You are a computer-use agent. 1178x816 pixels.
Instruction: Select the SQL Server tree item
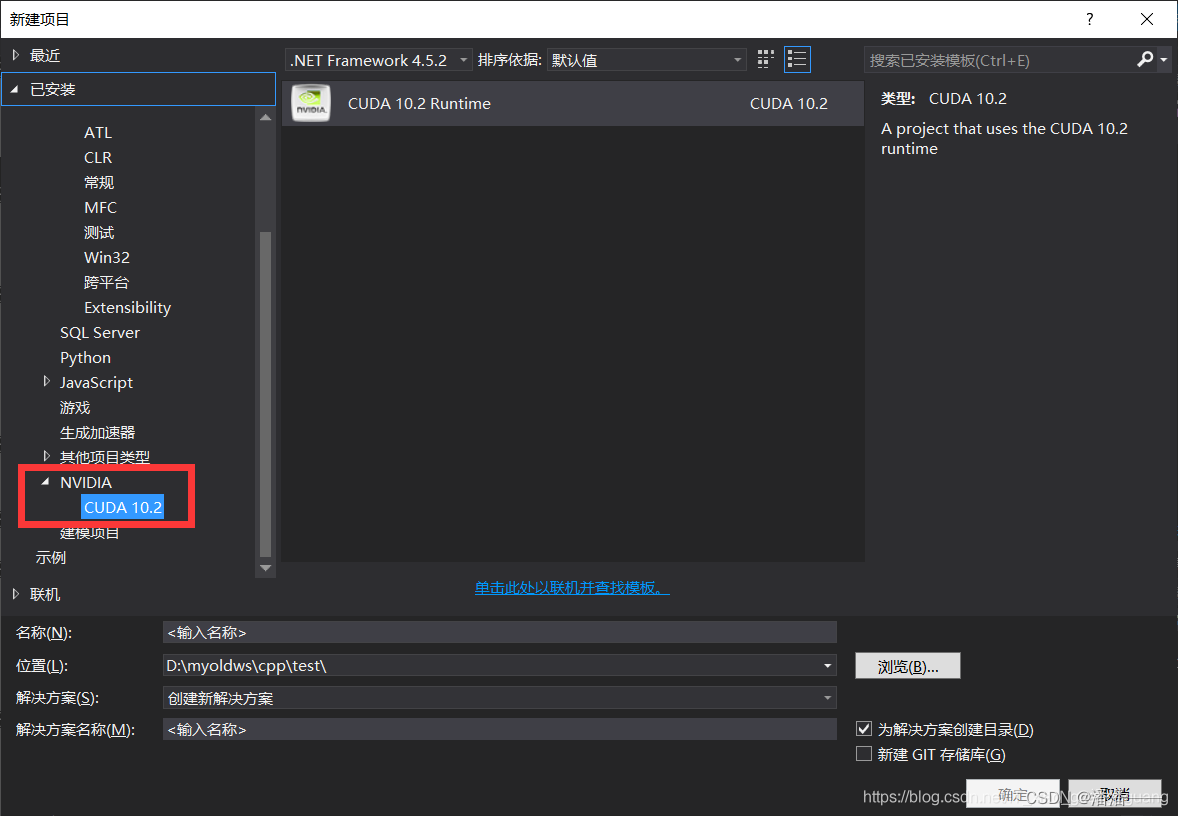pyautogui.click(x=99, y=332)
